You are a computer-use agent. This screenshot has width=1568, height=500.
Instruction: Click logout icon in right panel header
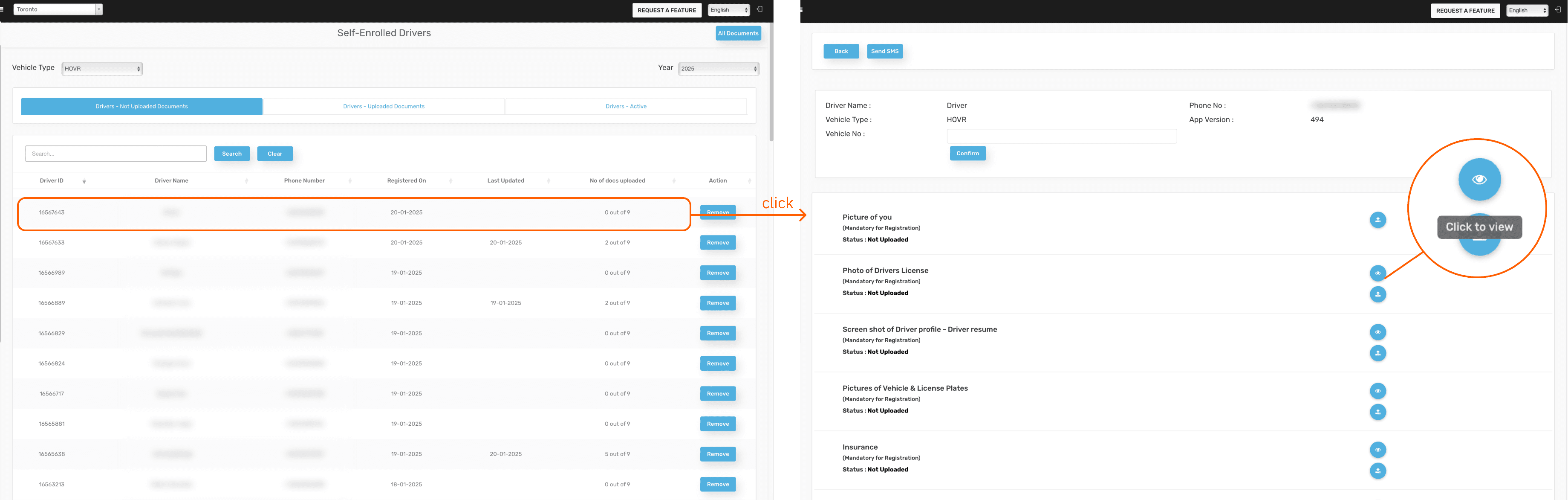pos(1558,10)
